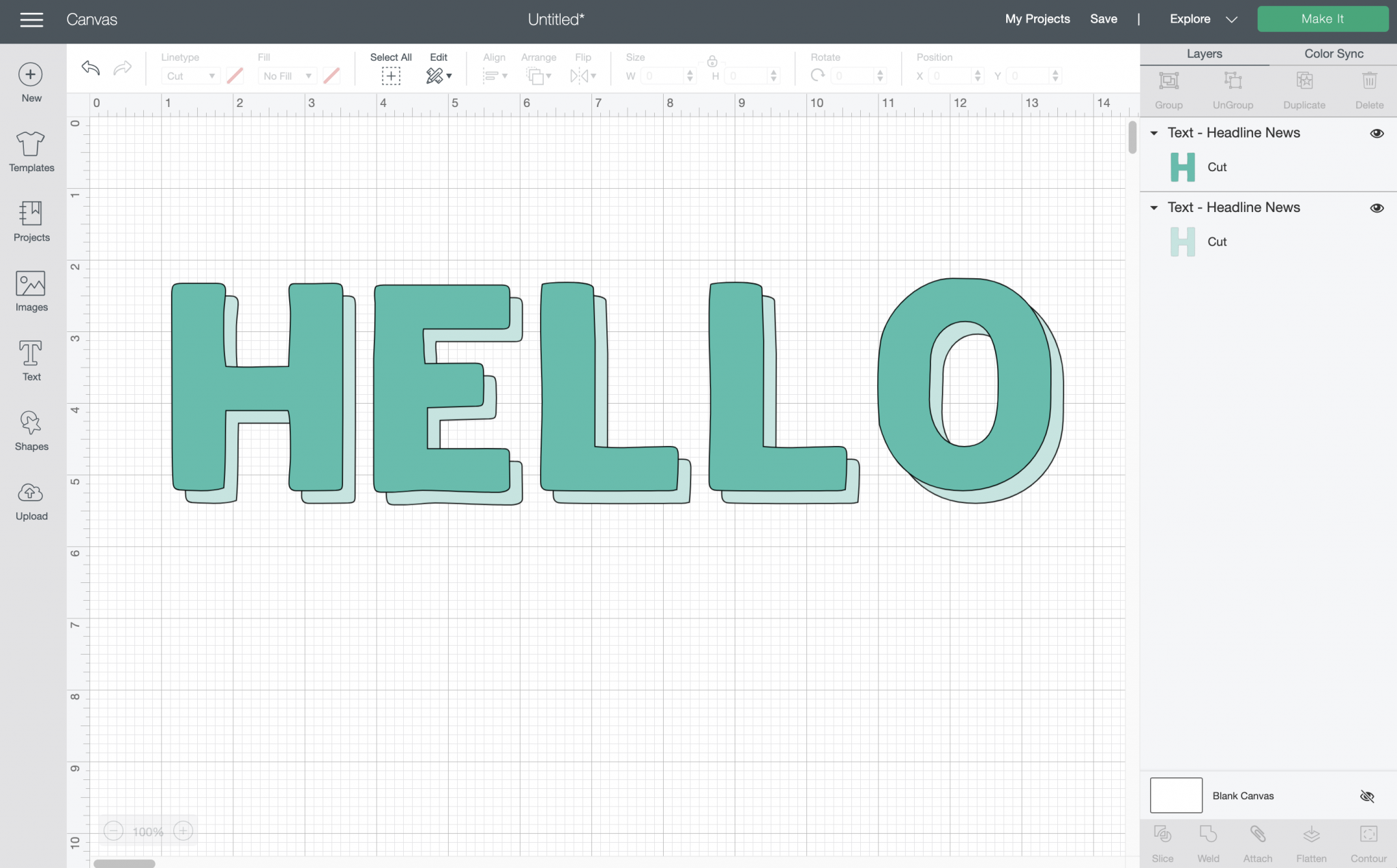Hide the second Headline News text layer
The image size is (1397, 868).
click(x=1377, y=208)
